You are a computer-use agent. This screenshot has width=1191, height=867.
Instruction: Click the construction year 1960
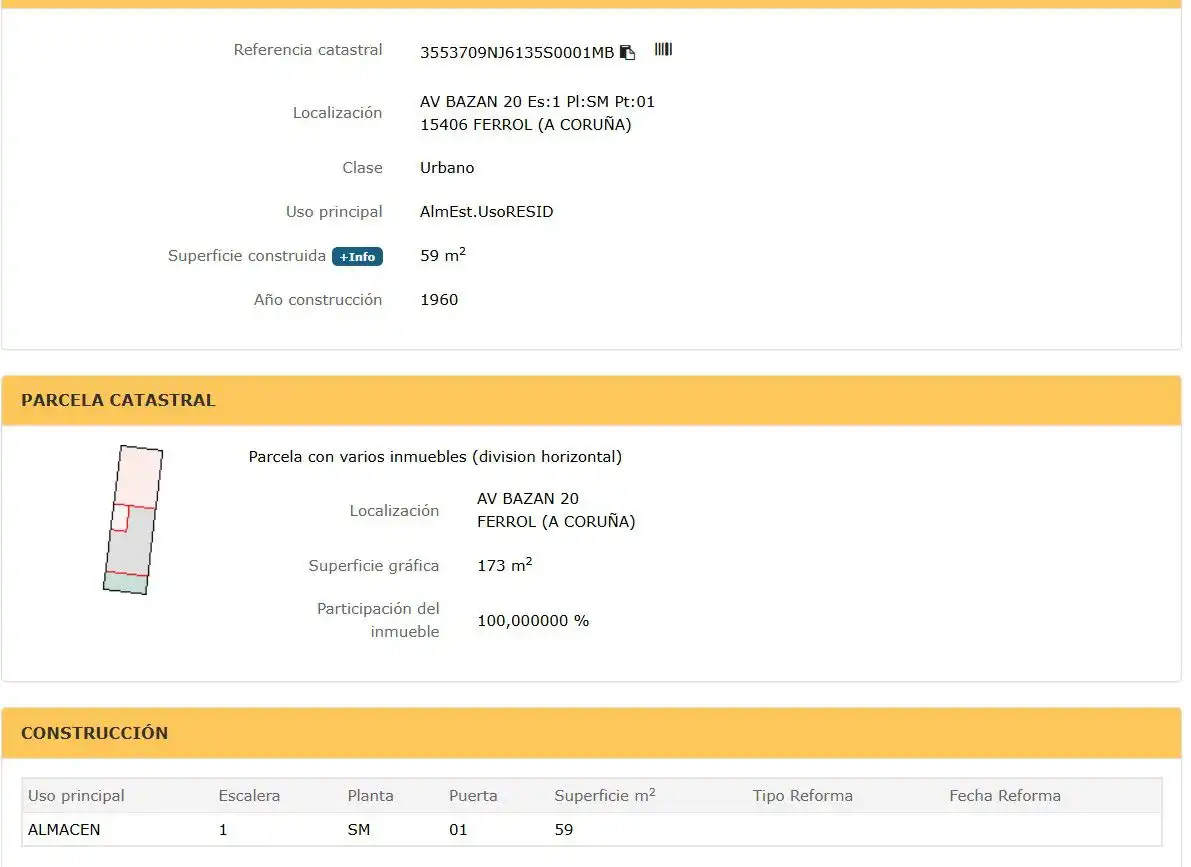439,300
